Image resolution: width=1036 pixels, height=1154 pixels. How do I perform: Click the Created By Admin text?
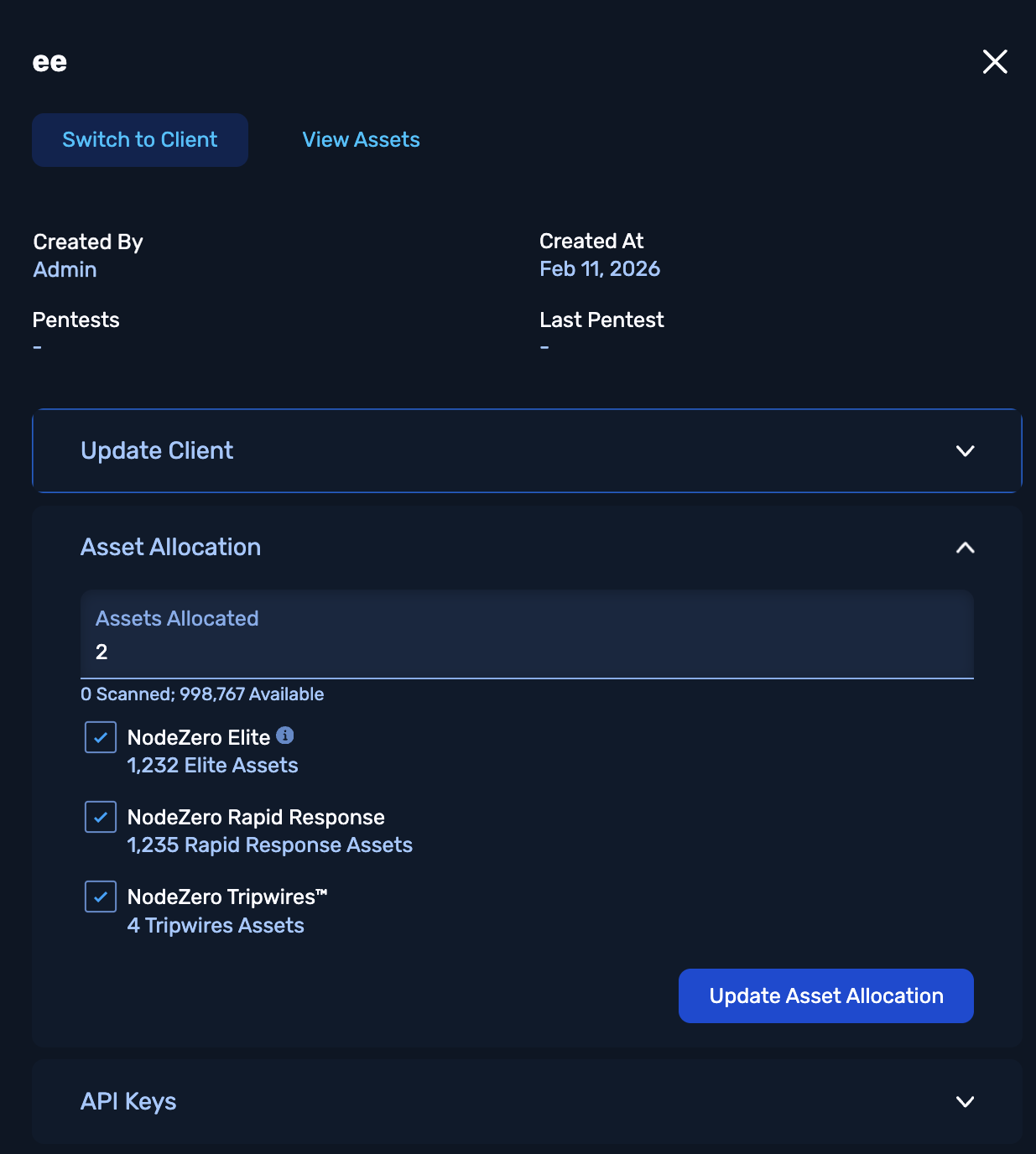(65, 269)
